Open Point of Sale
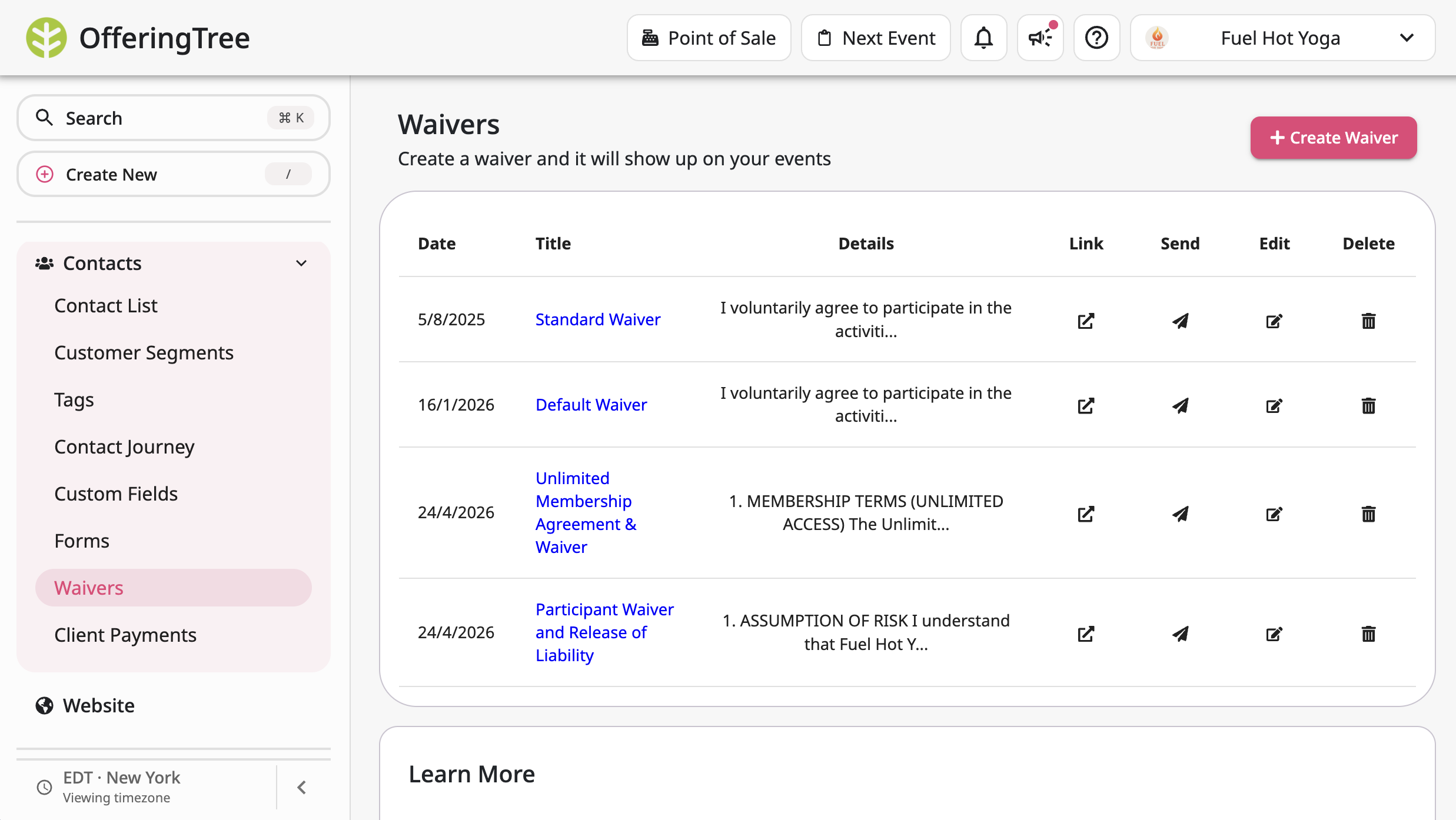The image size is (1456, 820). [x=709, y=38]
